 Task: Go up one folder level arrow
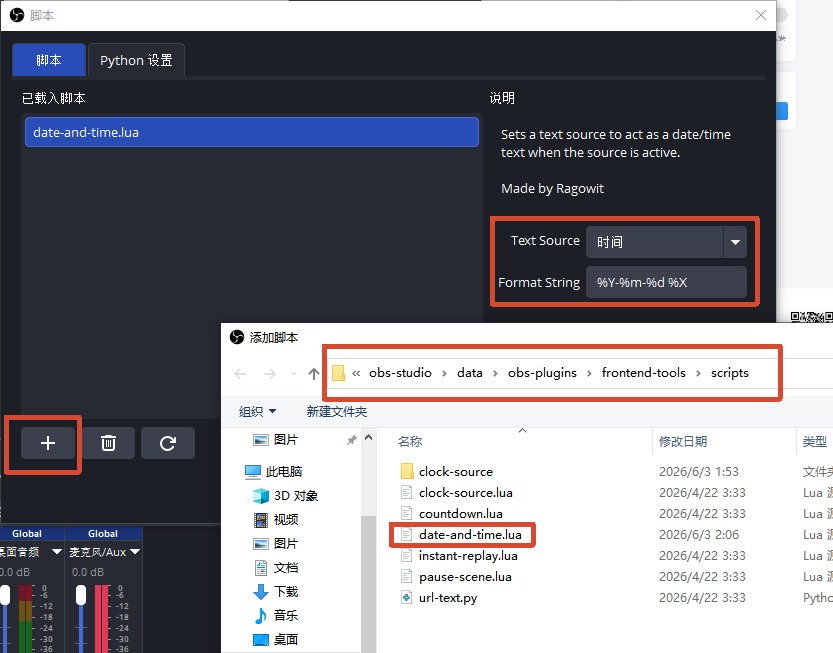coord(313,374)
